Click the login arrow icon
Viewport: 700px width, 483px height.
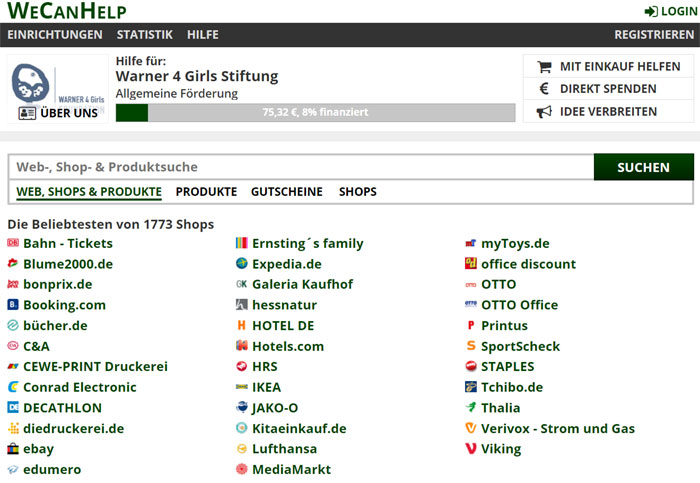(x=651, y=11)
